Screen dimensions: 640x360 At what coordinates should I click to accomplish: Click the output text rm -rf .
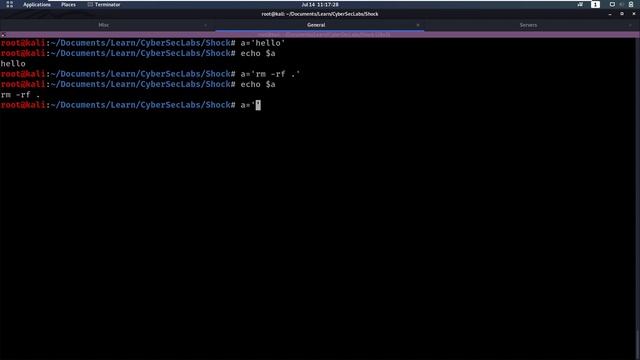click(20, 95)
